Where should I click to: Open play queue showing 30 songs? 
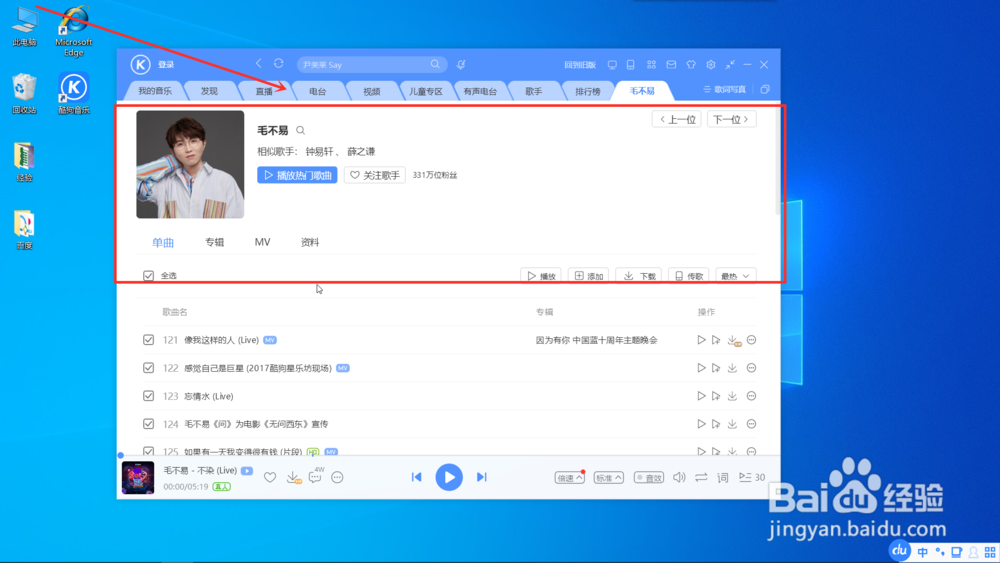point(751,477)
